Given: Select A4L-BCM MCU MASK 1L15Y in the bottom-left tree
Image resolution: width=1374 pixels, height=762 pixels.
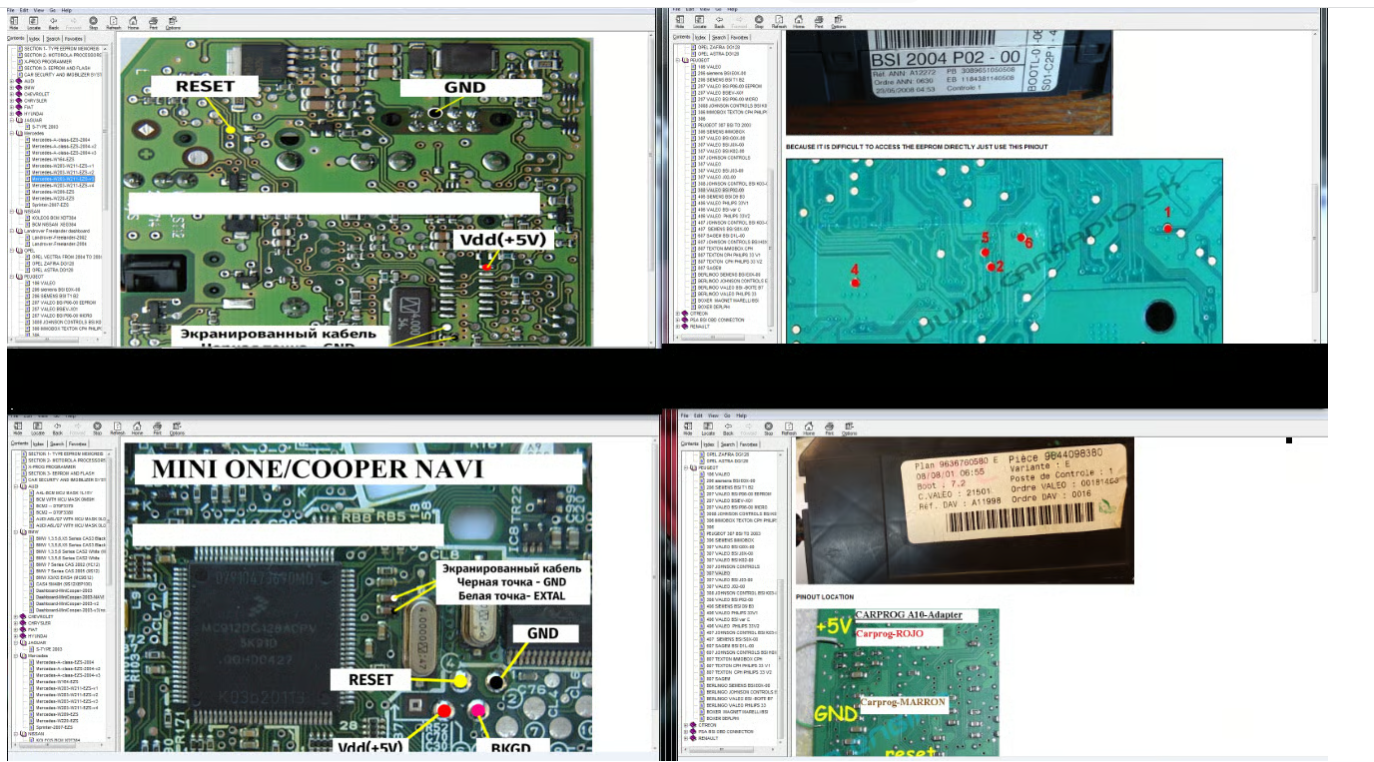Looking at the screenshot, I should (63, 493).
